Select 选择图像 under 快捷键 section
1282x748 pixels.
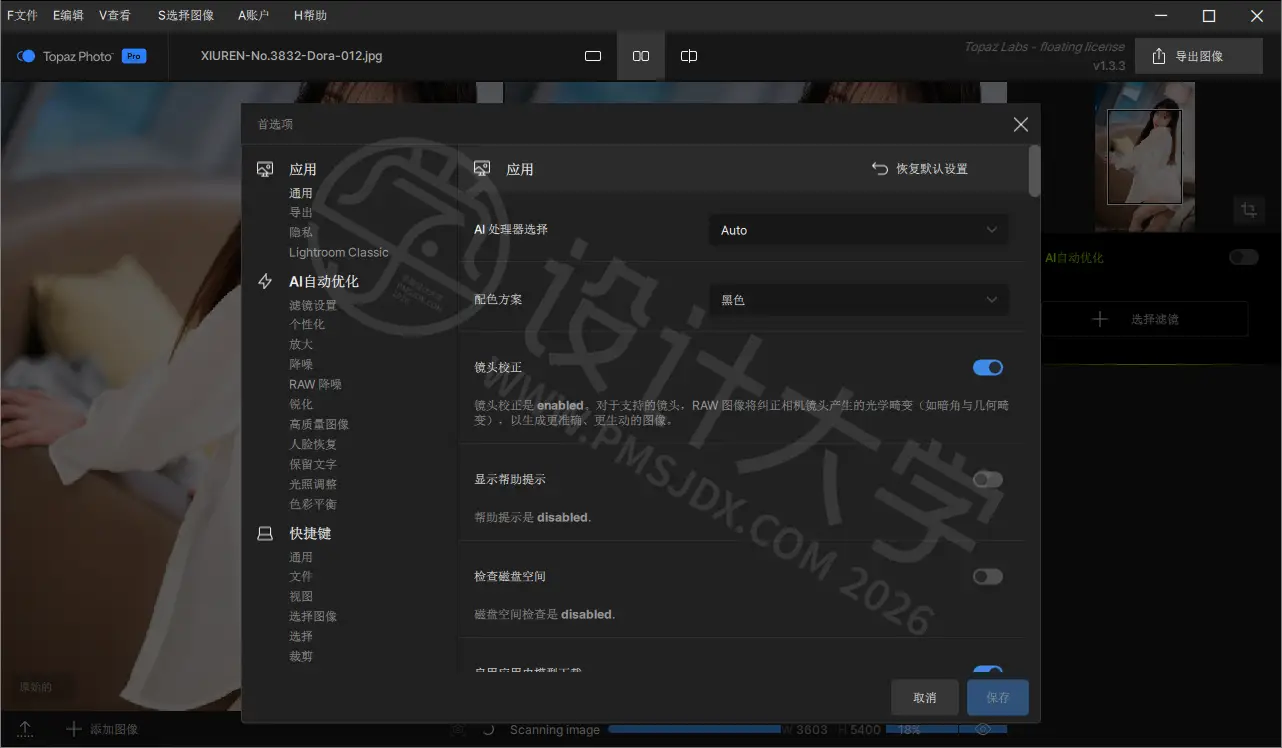pos(313,616)
